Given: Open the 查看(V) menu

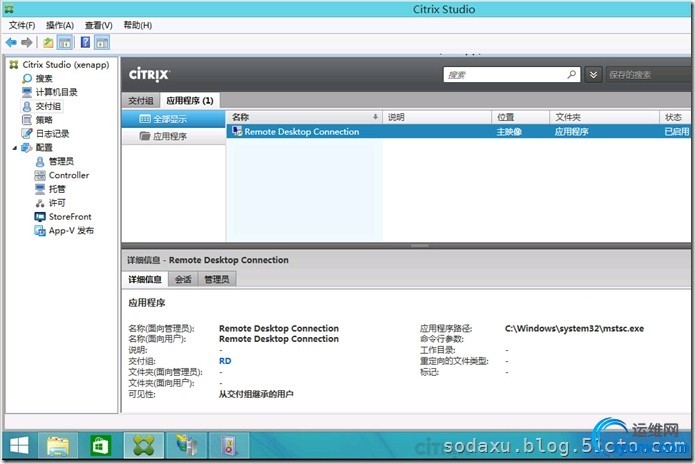Looking at the screenshot, I should click(x=98, y=25).
